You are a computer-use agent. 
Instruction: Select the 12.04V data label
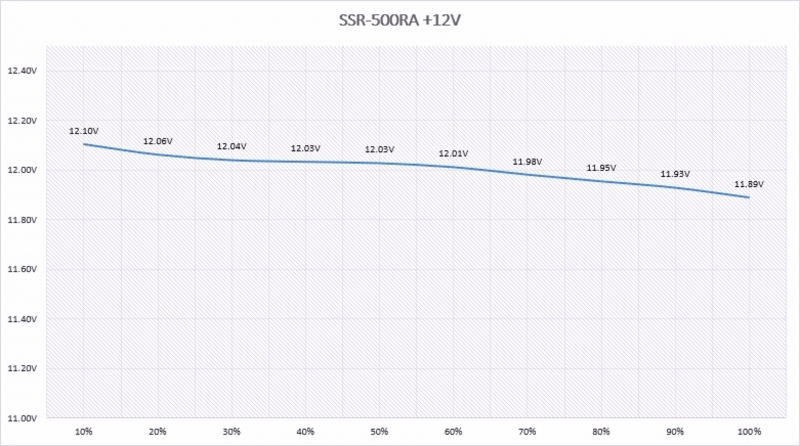point(232,146)
